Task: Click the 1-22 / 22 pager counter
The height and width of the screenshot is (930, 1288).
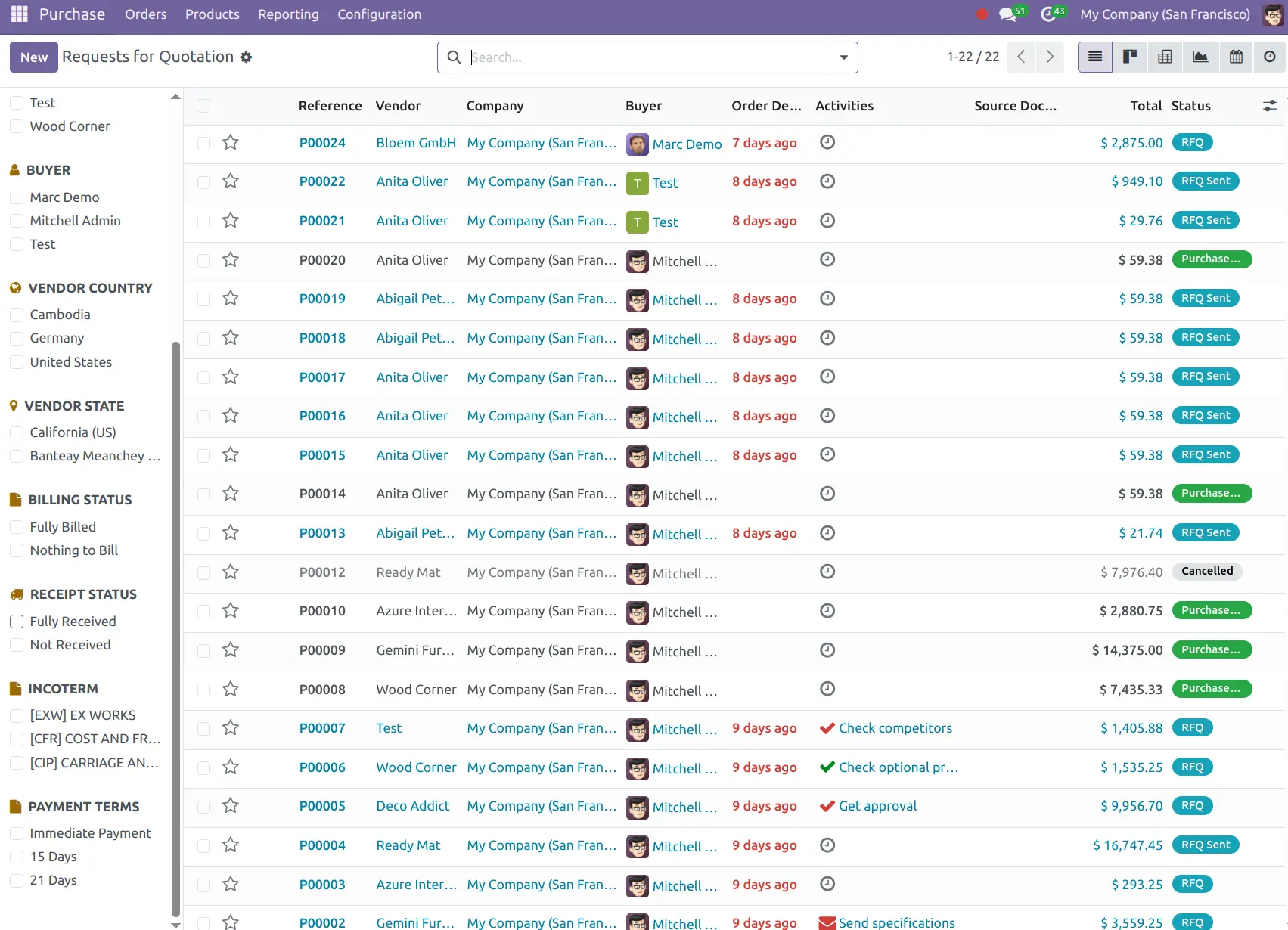Action: click(973, 57)
